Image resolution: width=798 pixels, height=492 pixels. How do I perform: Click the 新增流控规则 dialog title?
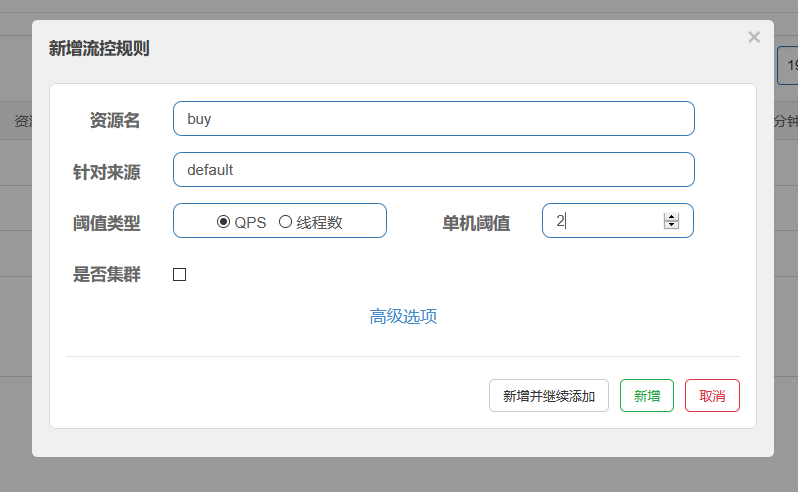pyautogui.click(x=99, y=48)
